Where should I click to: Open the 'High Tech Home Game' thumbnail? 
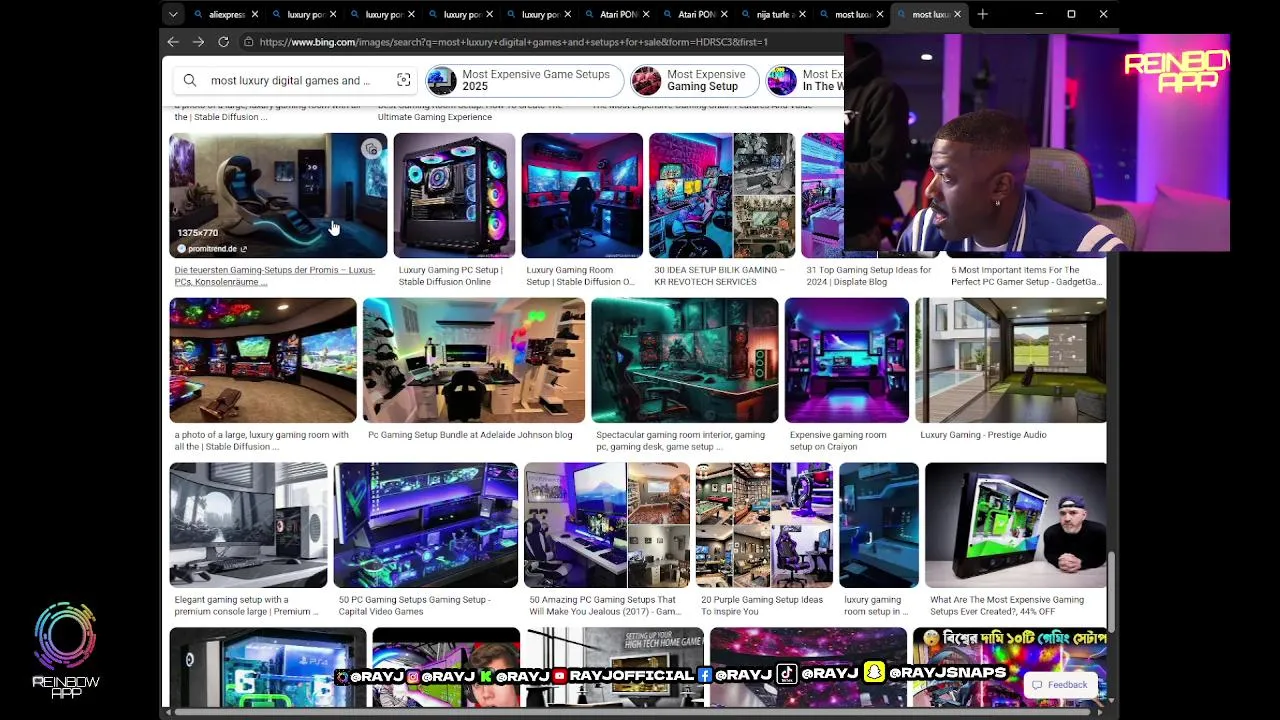pos(616,667)
